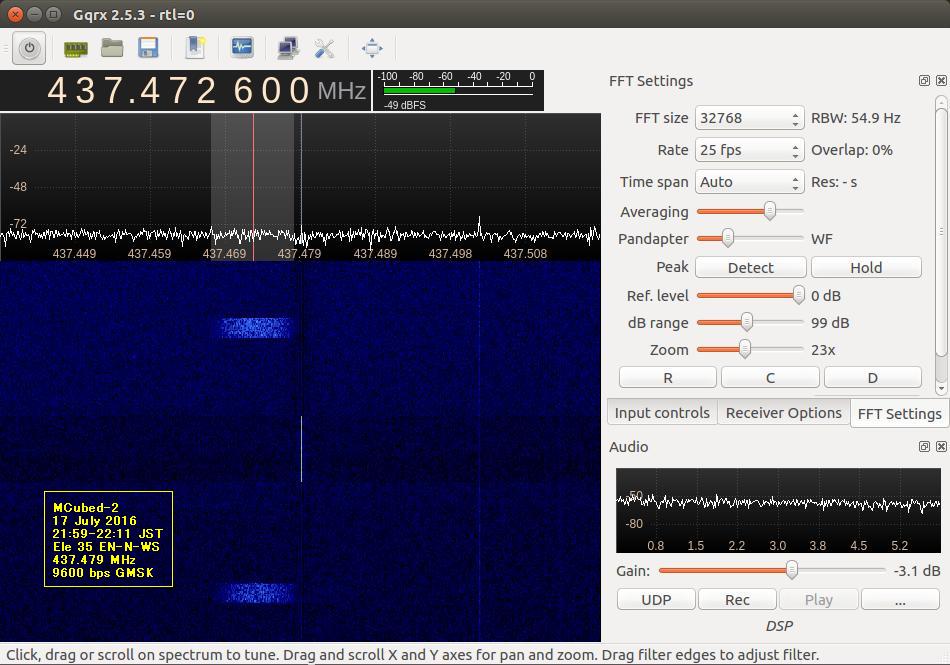Screen dimensions: 950x665
Task: Click the 0 dB reference level value
Action: 826,296
